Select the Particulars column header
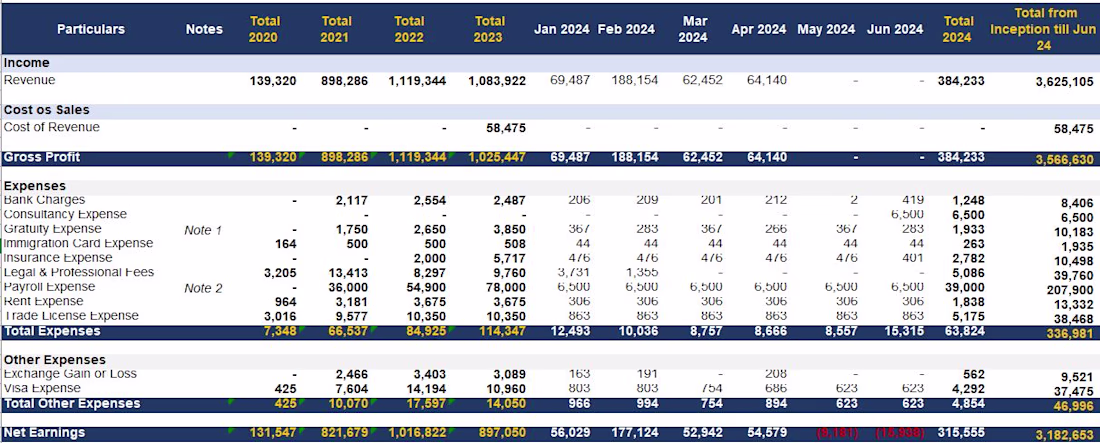The width and height of the screenshot is (1100, 443). click(90, 29)
